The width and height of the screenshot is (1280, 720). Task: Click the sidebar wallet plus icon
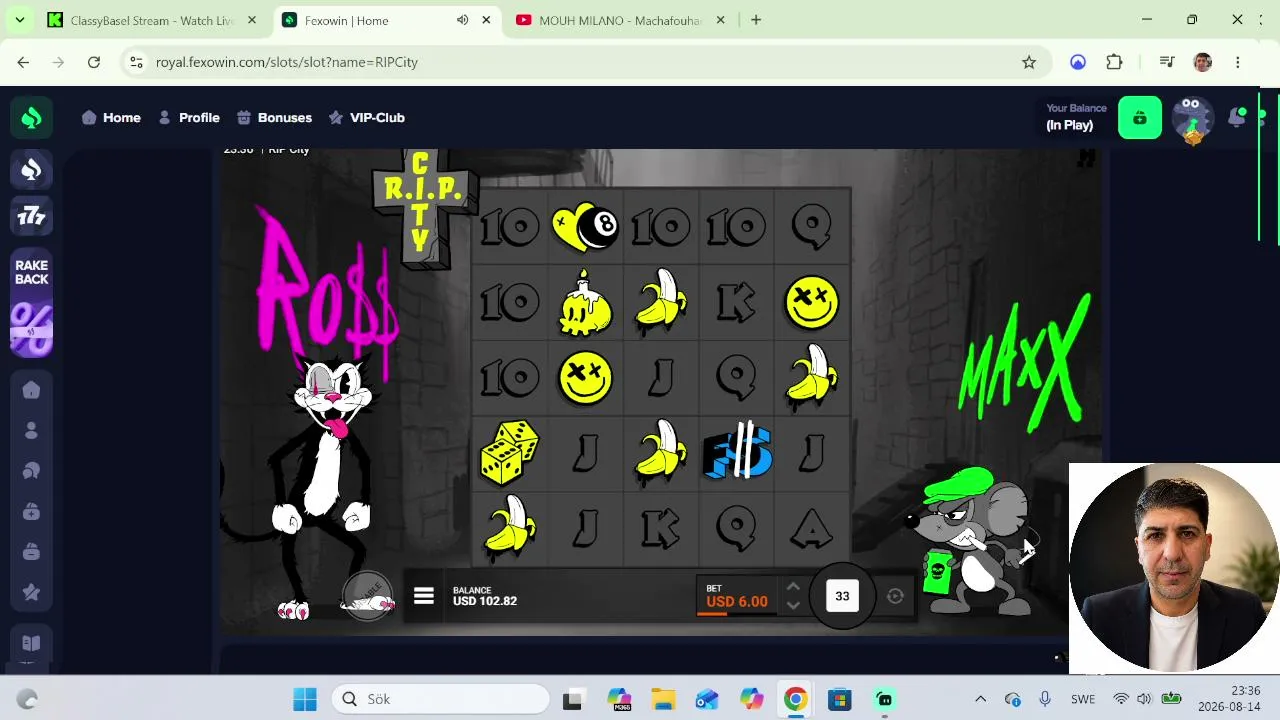31,512
